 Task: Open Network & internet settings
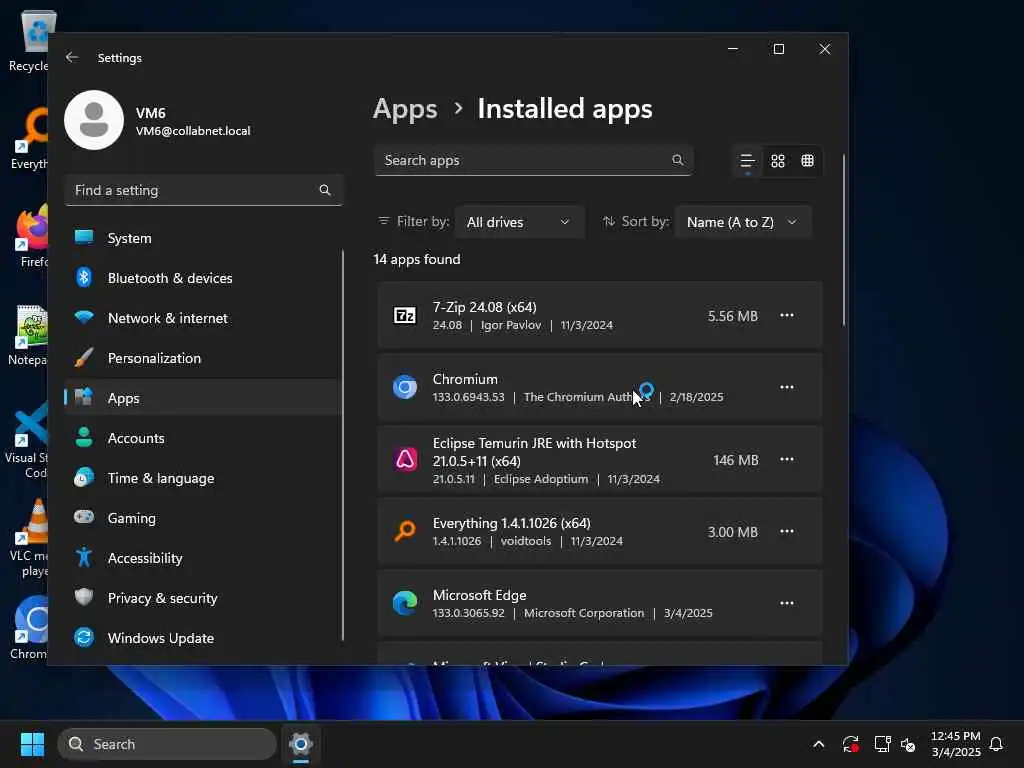click(x=202, y=318)
